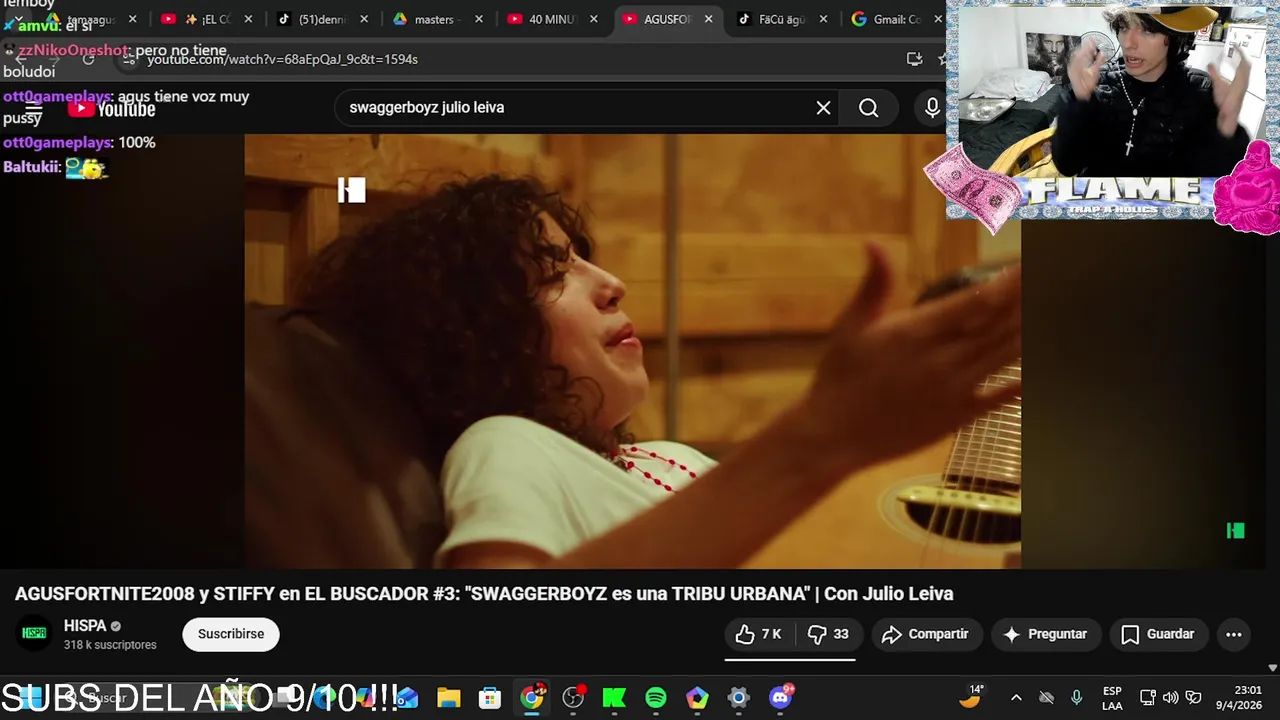Open the HISPA channel avatar
This screenshot has height=720, width=1280.
(35, 634)
